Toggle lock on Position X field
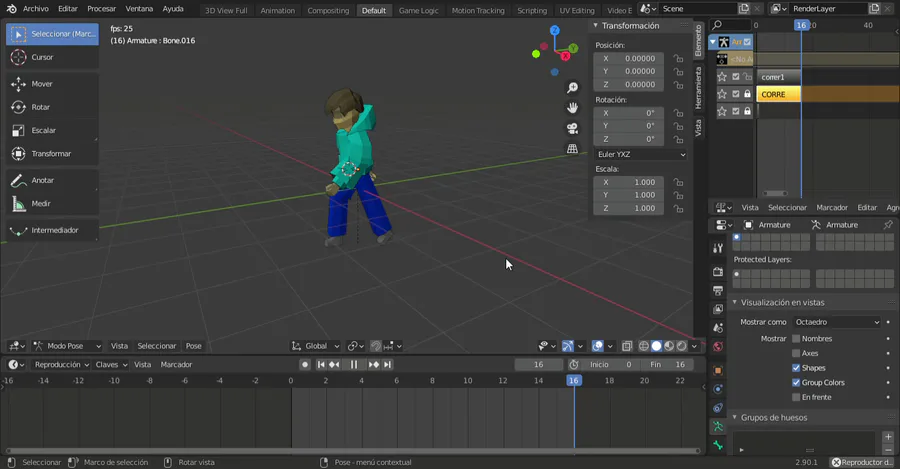The image size is (900, 469). tap(678, 59)
